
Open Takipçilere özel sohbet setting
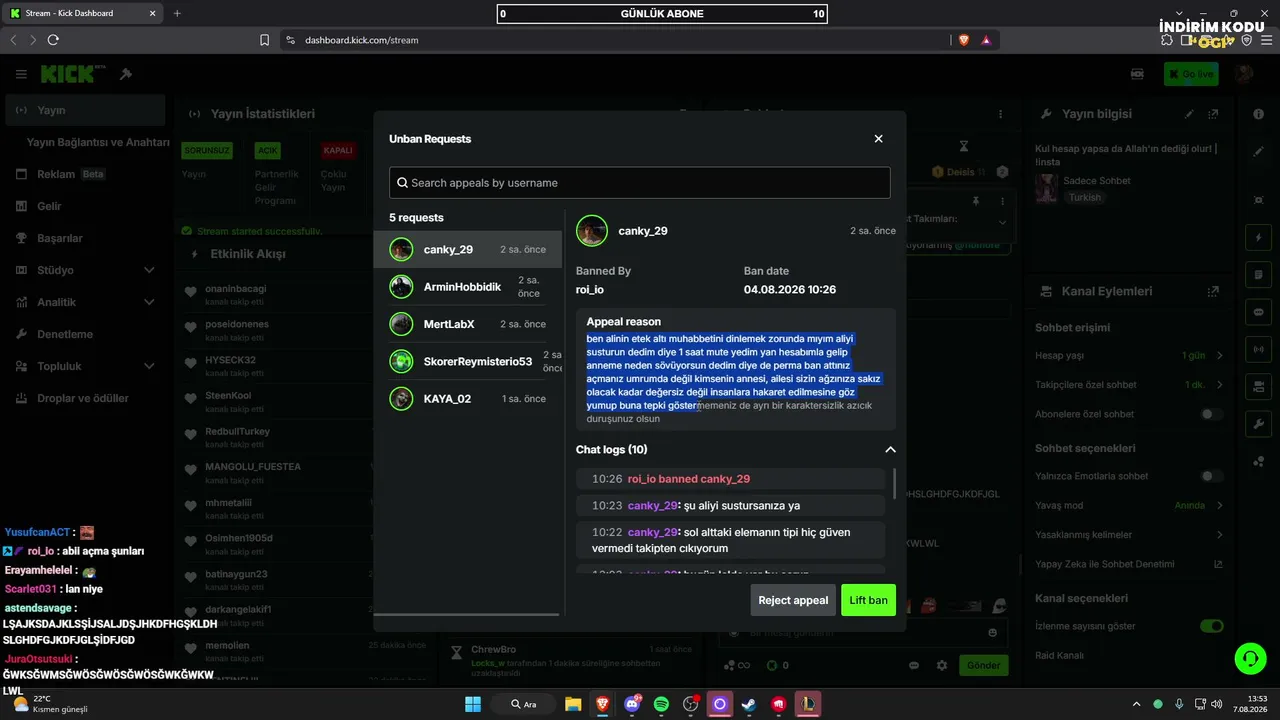point(1129,385)
